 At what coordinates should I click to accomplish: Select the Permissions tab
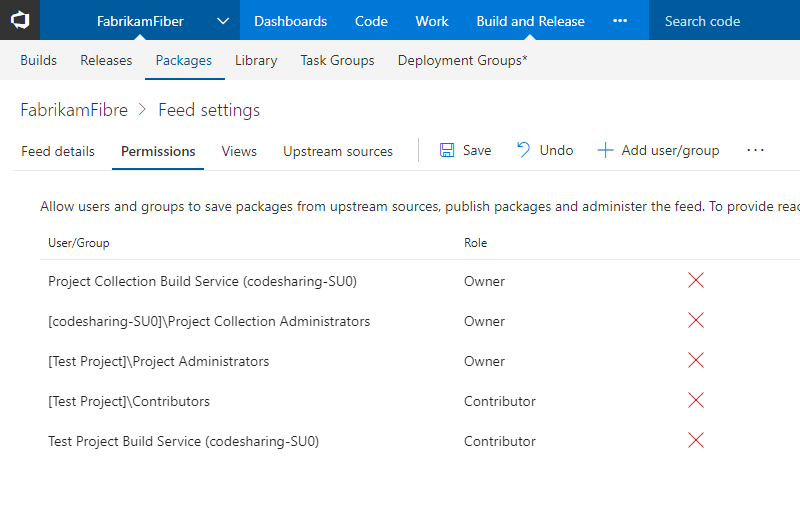(158, 152)
